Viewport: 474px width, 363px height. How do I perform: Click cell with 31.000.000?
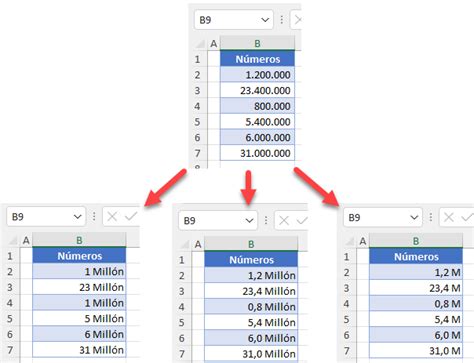pyautogui.click(x=257, y=153)
